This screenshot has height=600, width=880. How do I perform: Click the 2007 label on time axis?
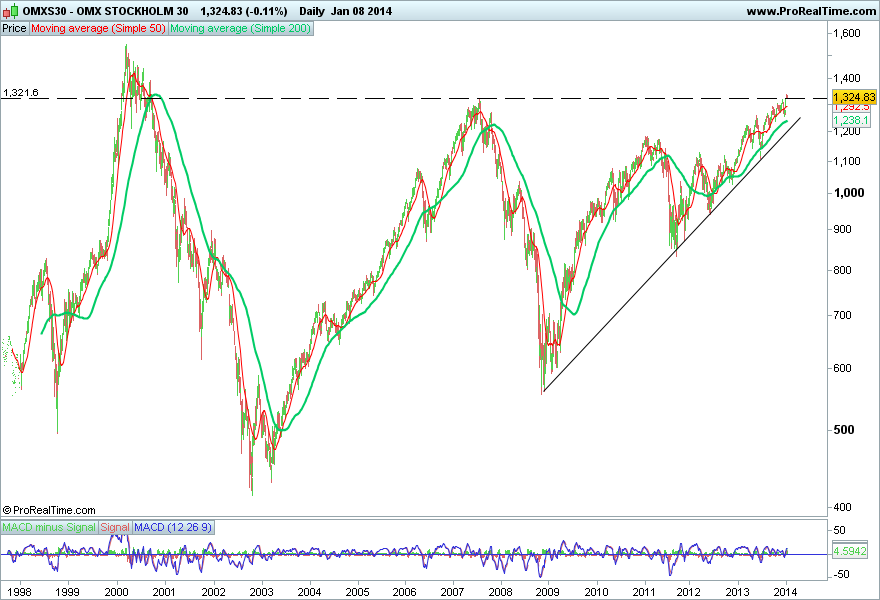[x=452, y=592]
